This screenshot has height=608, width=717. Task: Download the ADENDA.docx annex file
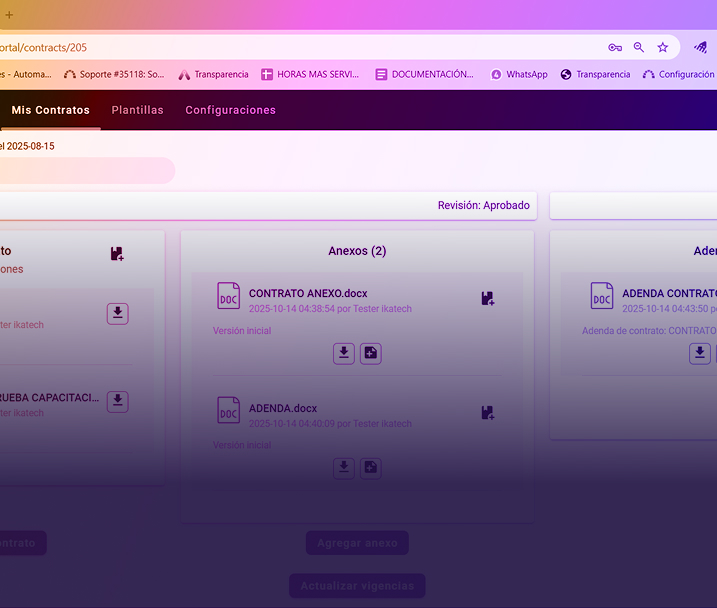click(x=344, y=467)
